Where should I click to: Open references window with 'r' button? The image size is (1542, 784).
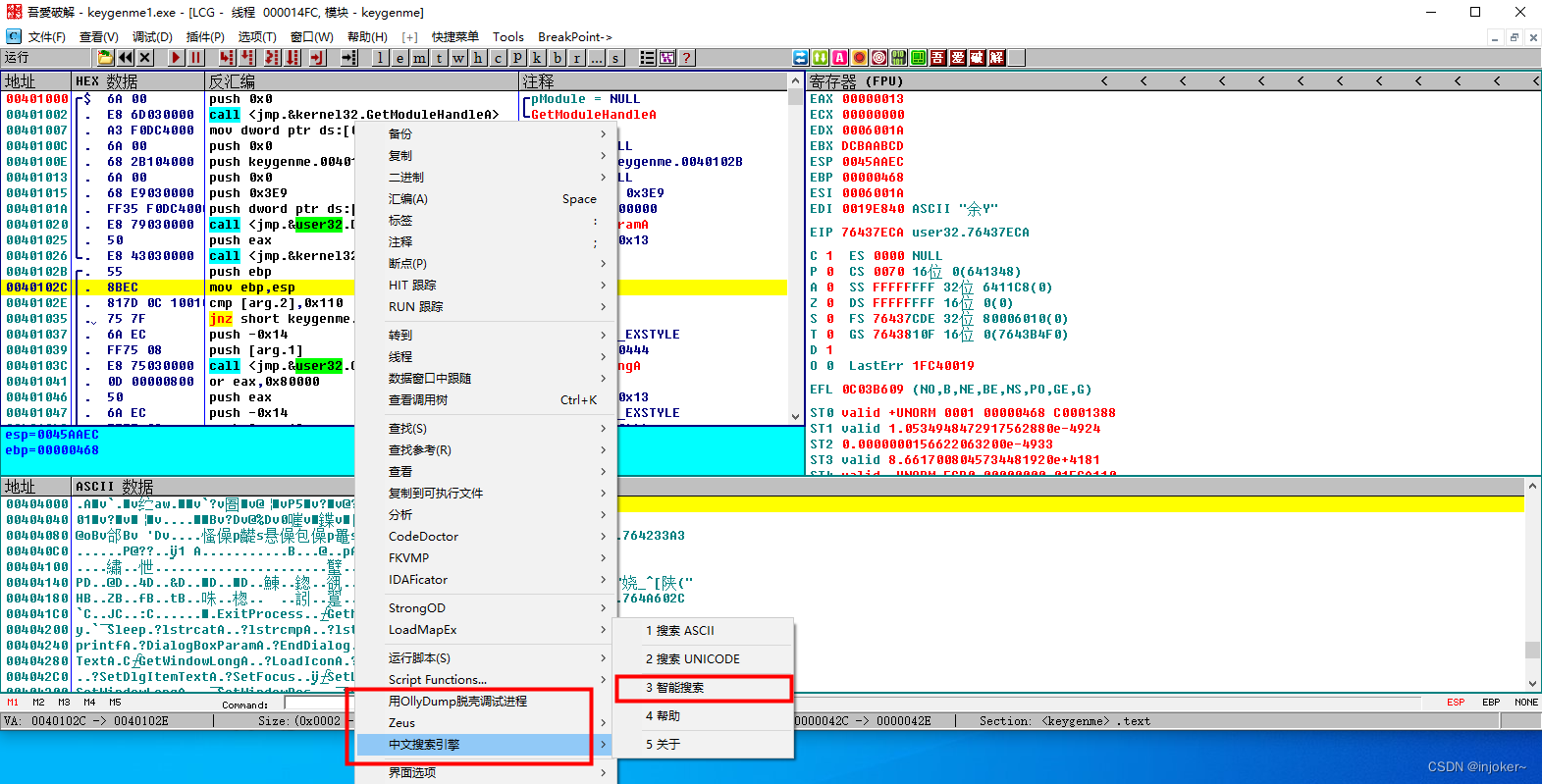pyautogui.click(x=577, y=58)
